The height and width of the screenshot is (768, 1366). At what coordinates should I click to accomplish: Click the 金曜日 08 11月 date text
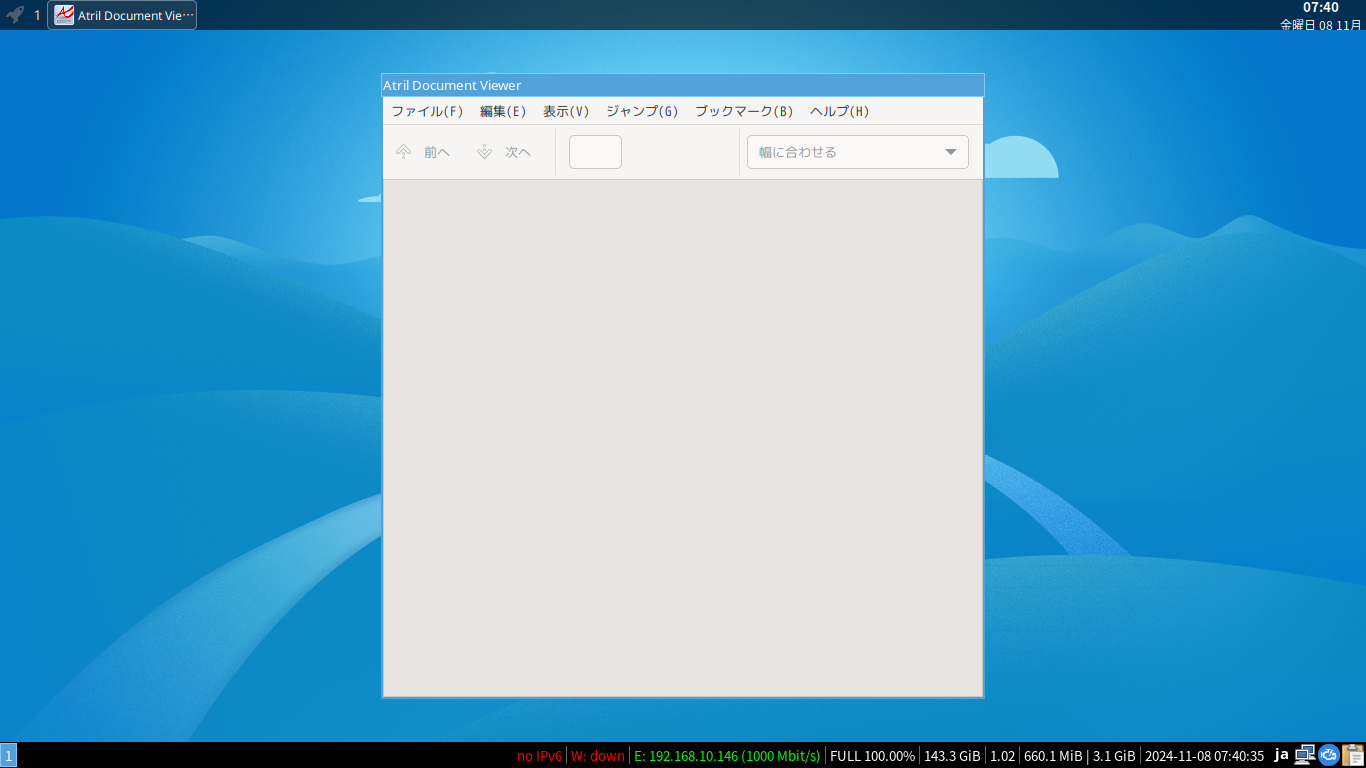[1321, 24]
